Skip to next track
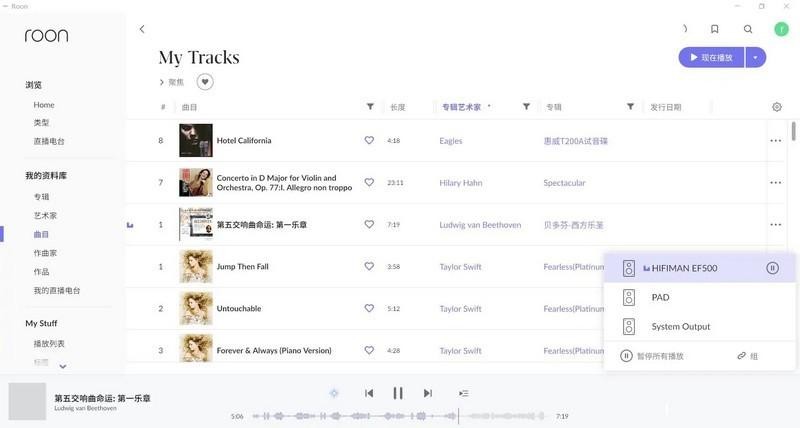 [428, 393]
